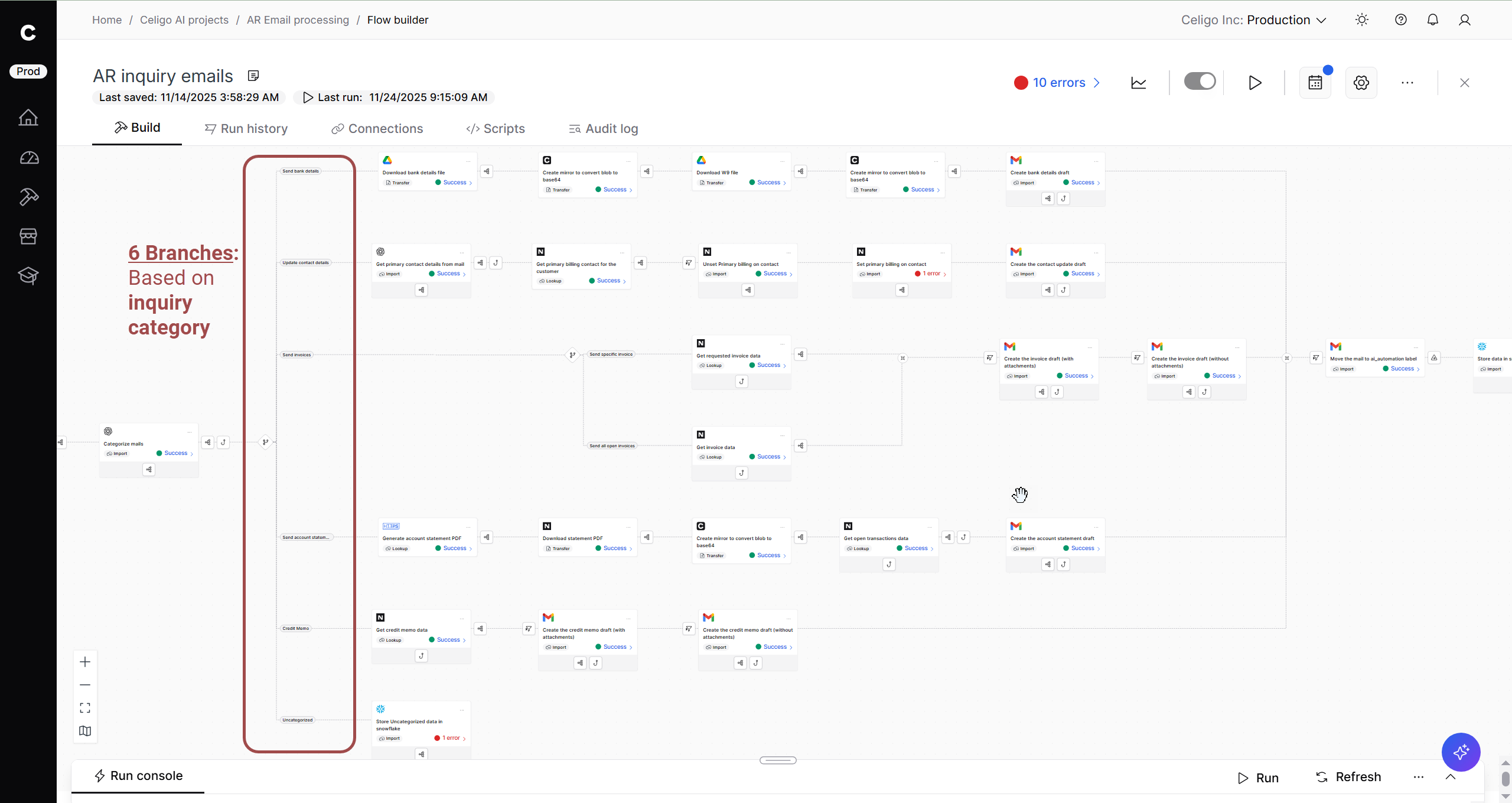This screenshot has width=1512, height=803.
Task: Toggle the flow enable/disable switch
Action: 1200,82
